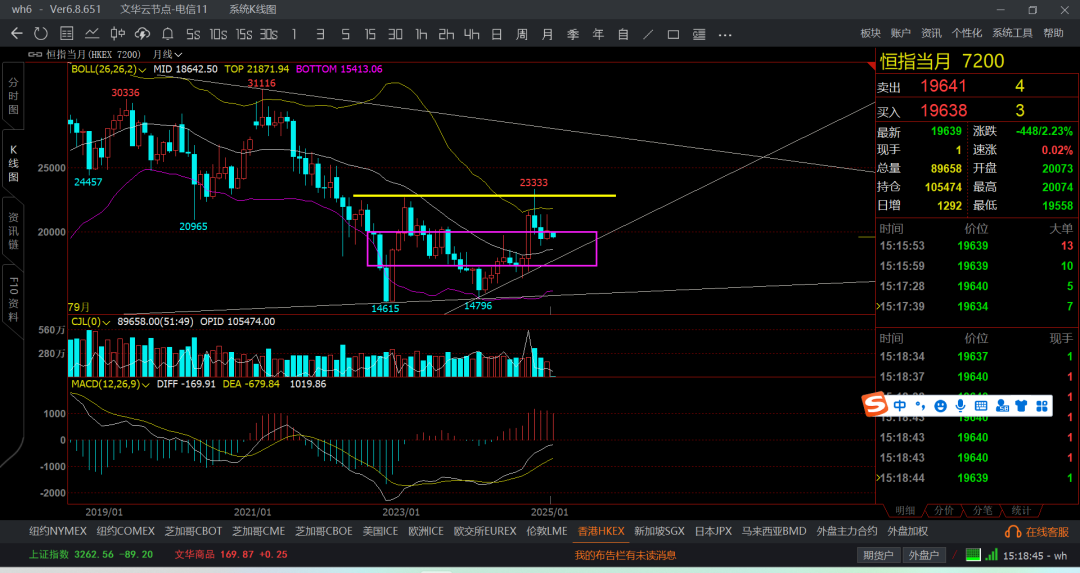This screenshot has width=1080, height=573.
Task: Click the 卖出 price 19641
Action: click(944, 86)
